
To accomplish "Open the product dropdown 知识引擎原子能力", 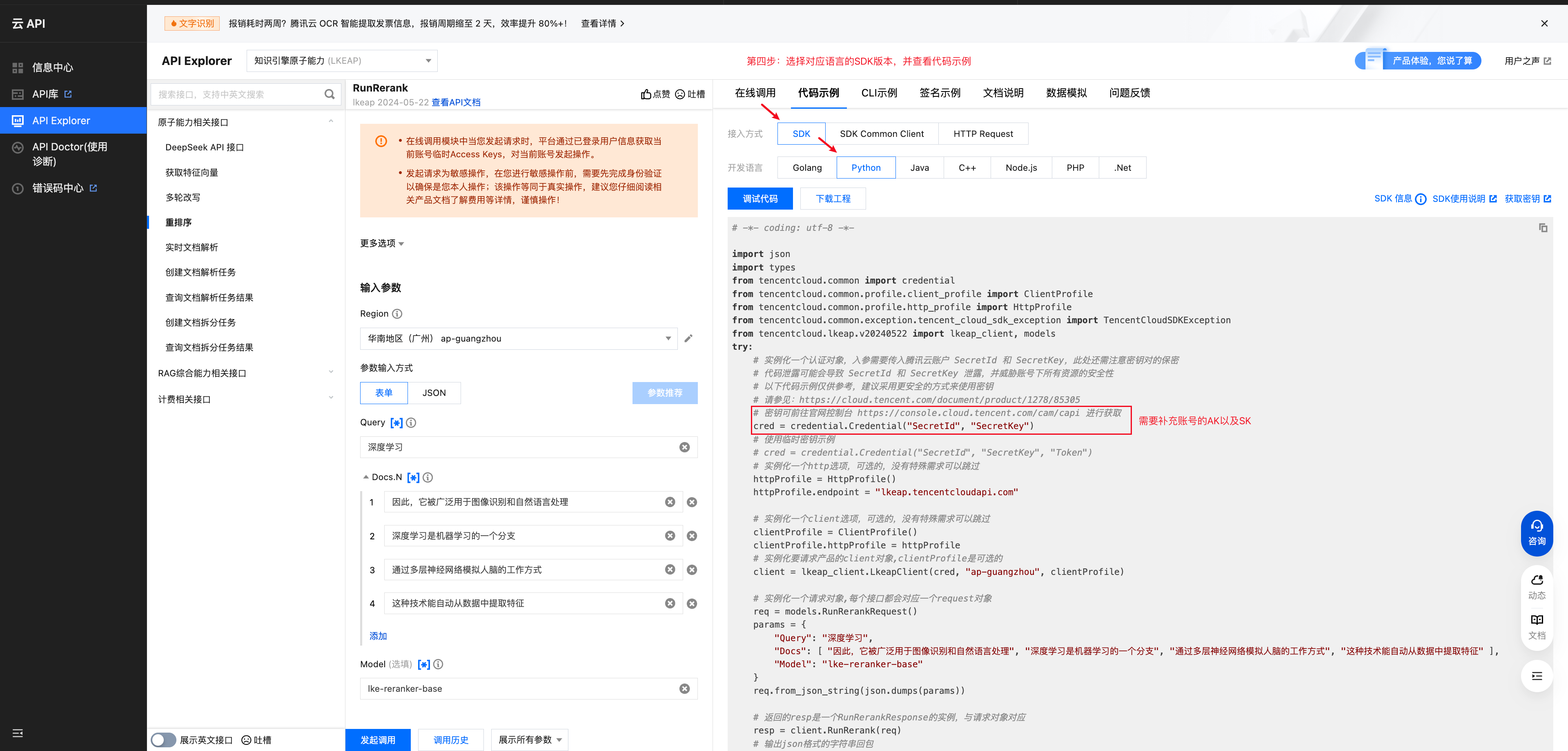I will click(x=341, y=61).
